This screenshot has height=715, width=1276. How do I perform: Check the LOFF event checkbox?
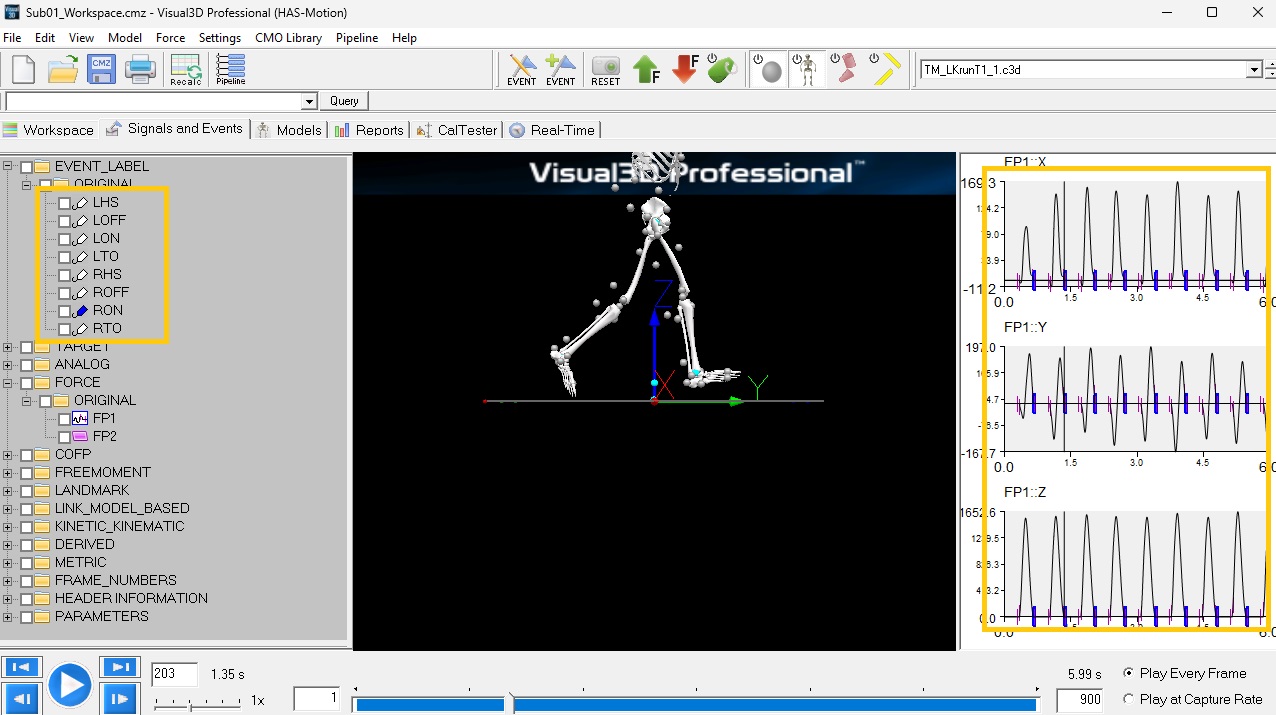(x=65, y=221)
